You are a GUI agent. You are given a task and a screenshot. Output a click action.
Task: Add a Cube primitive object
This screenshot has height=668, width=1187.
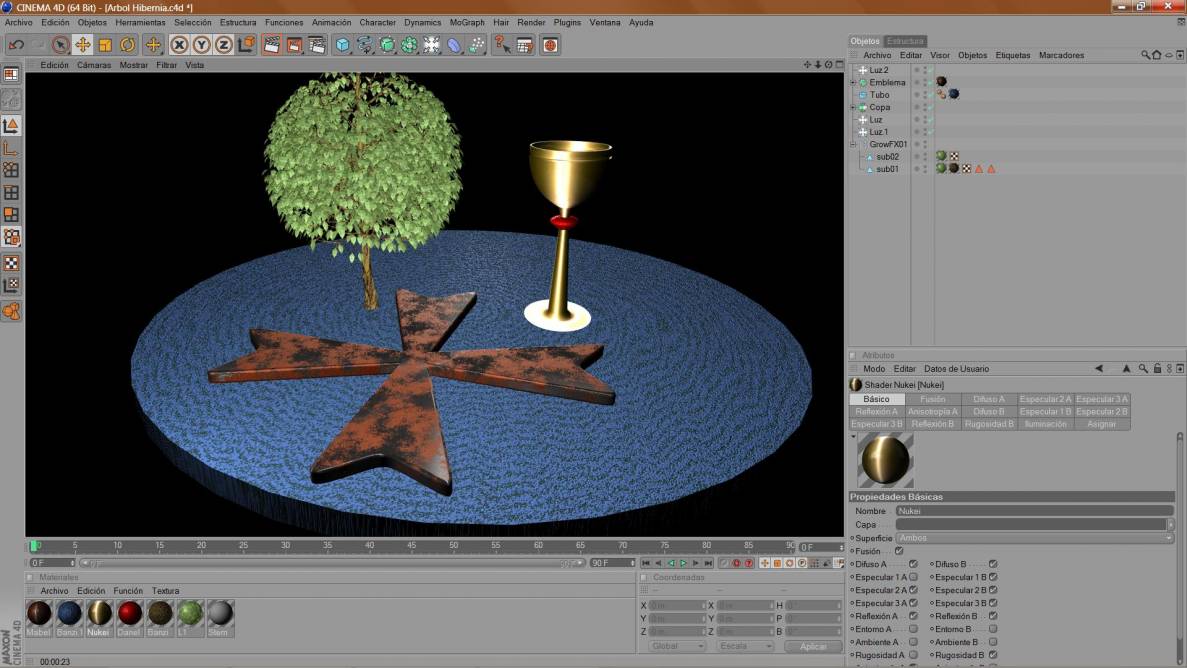(343, 45)
